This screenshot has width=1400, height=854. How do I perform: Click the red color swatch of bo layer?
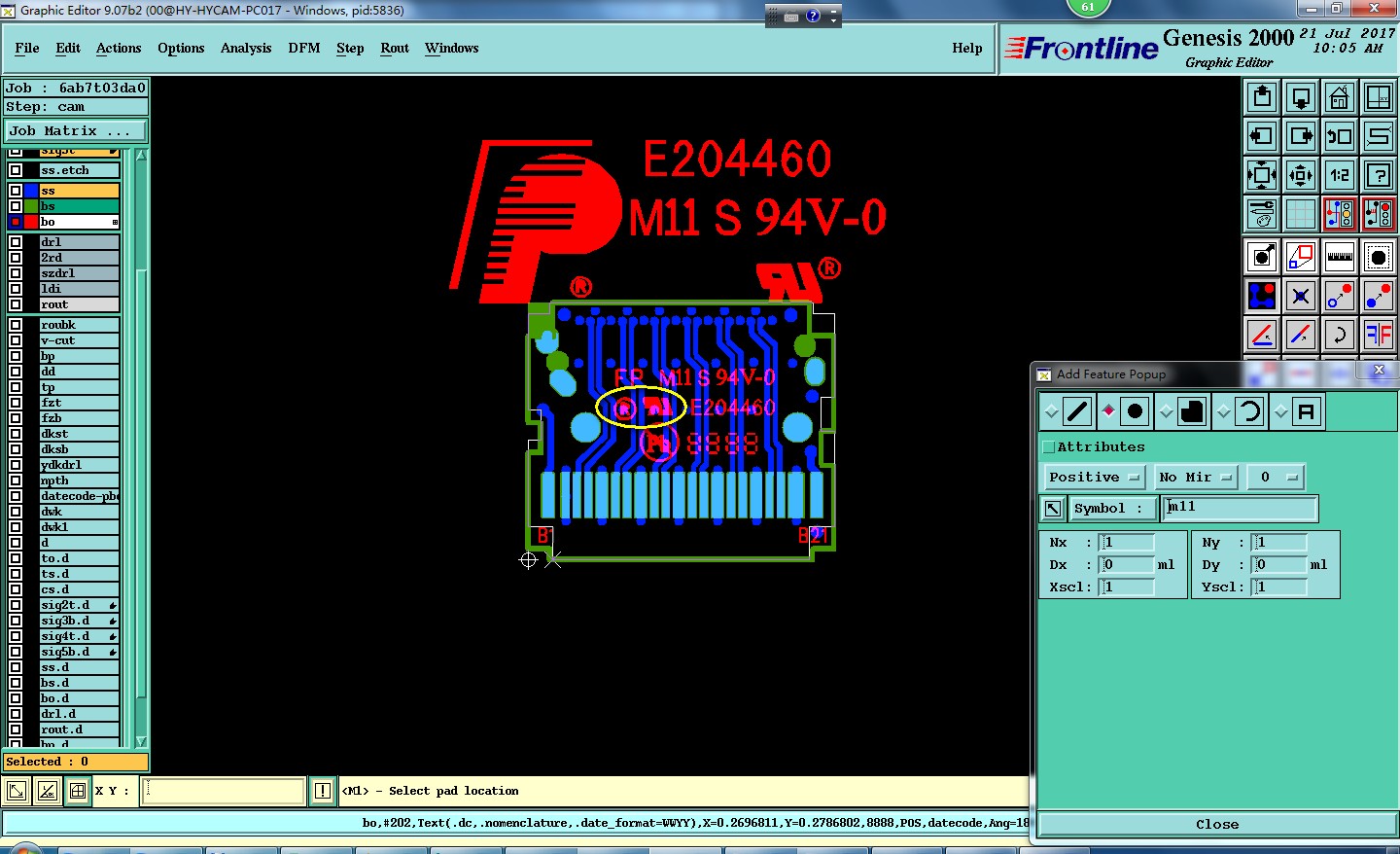(31, 222)
